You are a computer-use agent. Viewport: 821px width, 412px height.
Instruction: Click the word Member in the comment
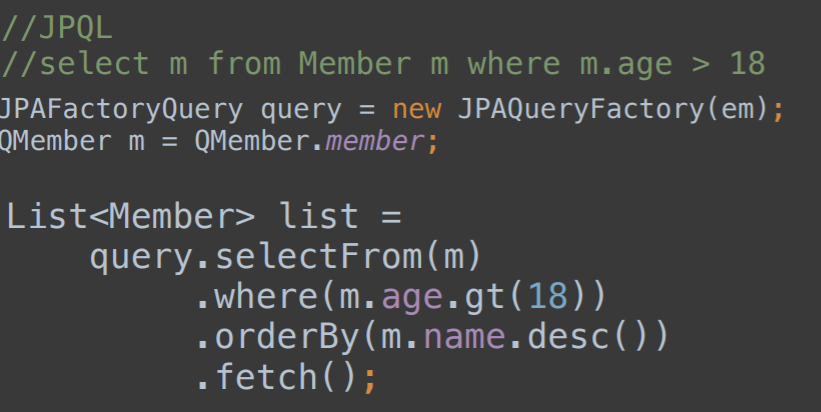(x=354, y=64)
